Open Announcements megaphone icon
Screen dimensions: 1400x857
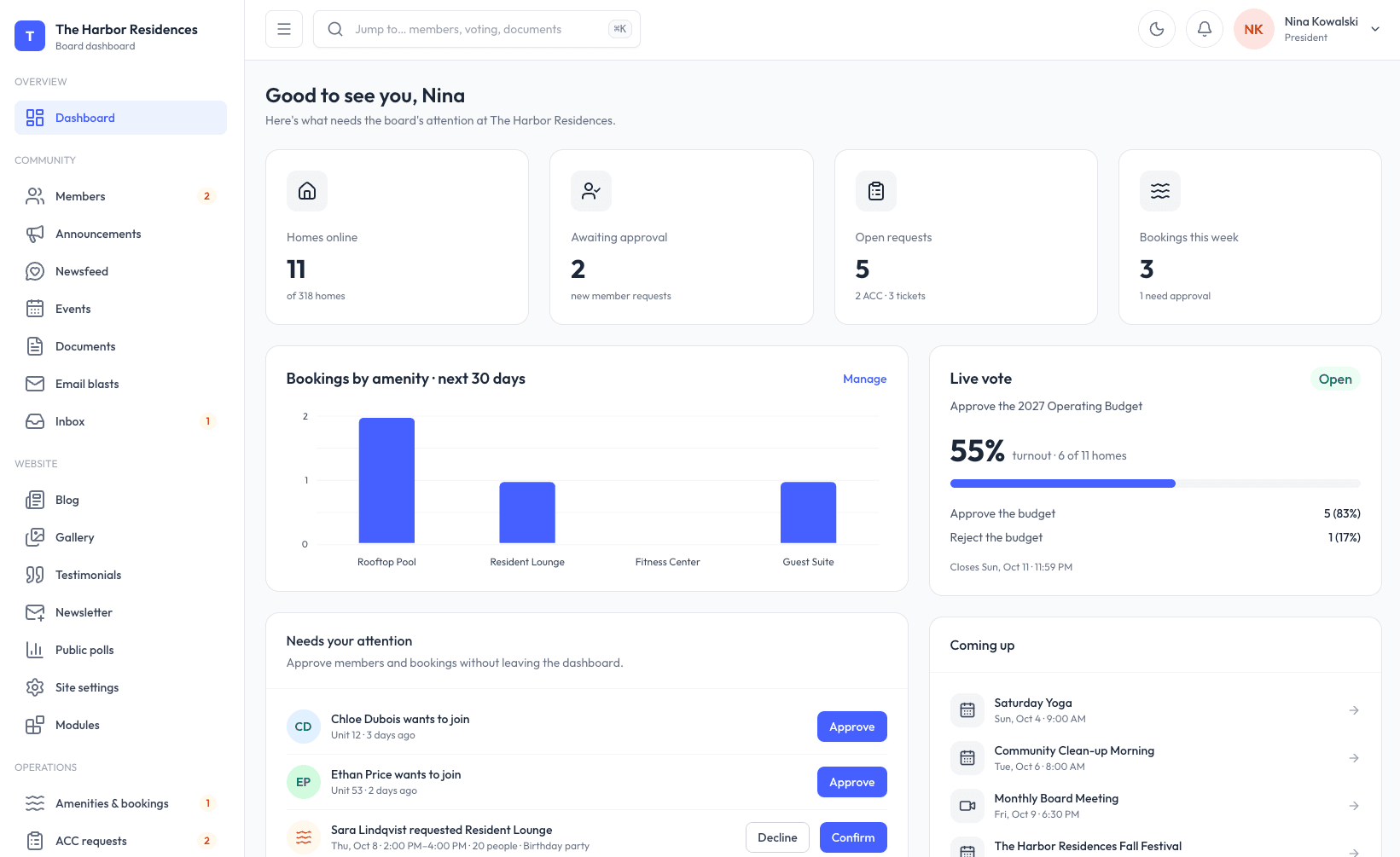tap(35, 234)
